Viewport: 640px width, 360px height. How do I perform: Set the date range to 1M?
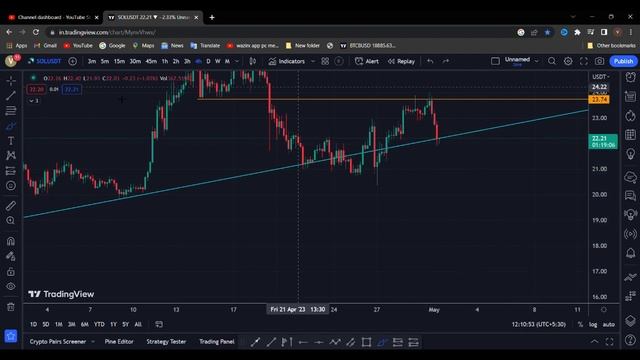tap(59, 324)
